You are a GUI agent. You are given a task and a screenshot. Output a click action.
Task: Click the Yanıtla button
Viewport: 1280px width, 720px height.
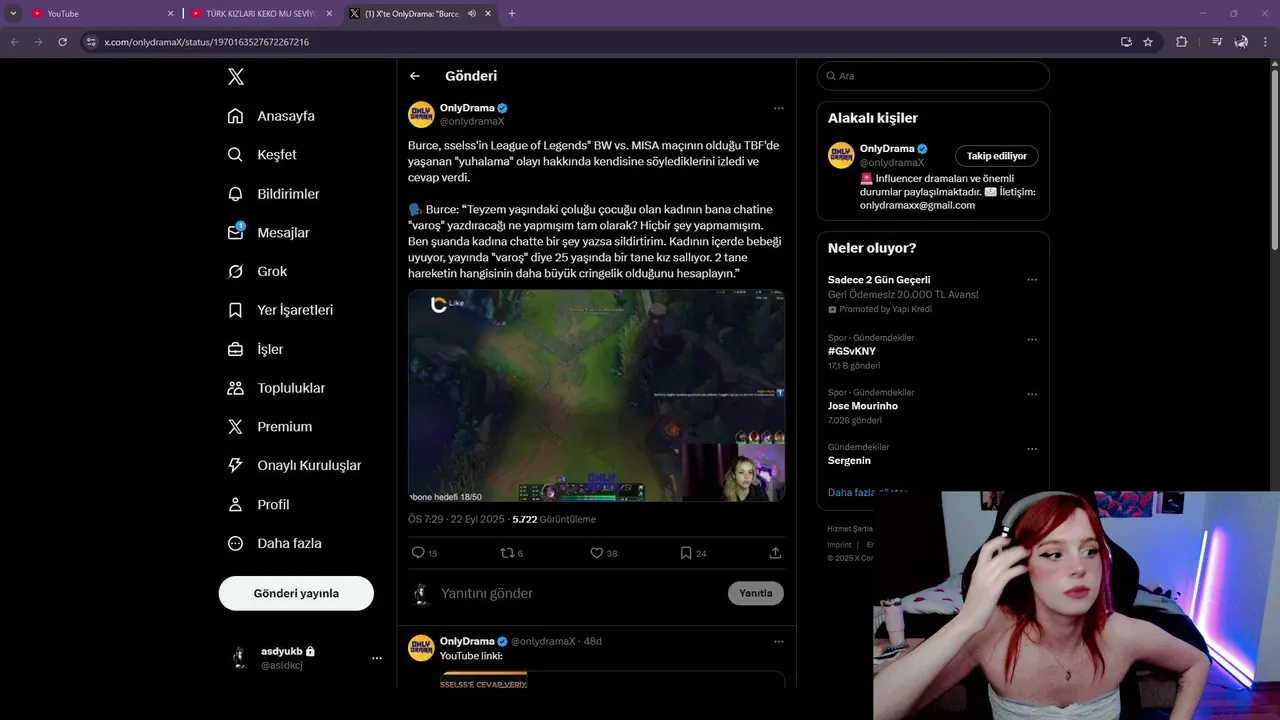[x=756, y=593]
